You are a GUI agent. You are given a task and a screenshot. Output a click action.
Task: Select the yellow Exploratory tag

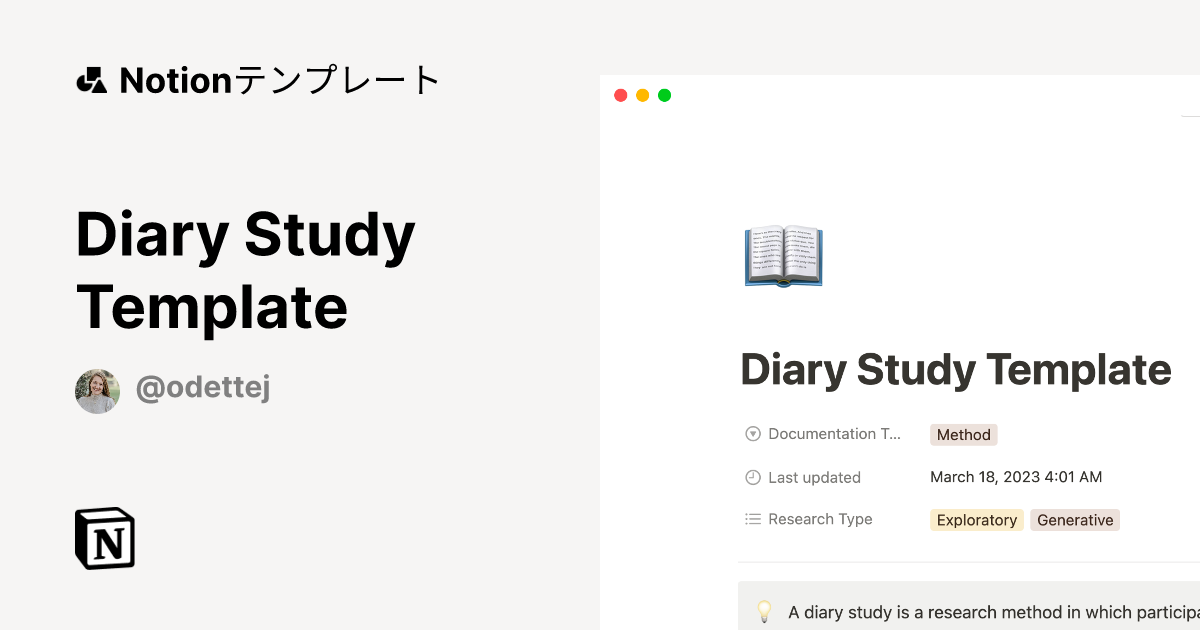click(977, 520)
